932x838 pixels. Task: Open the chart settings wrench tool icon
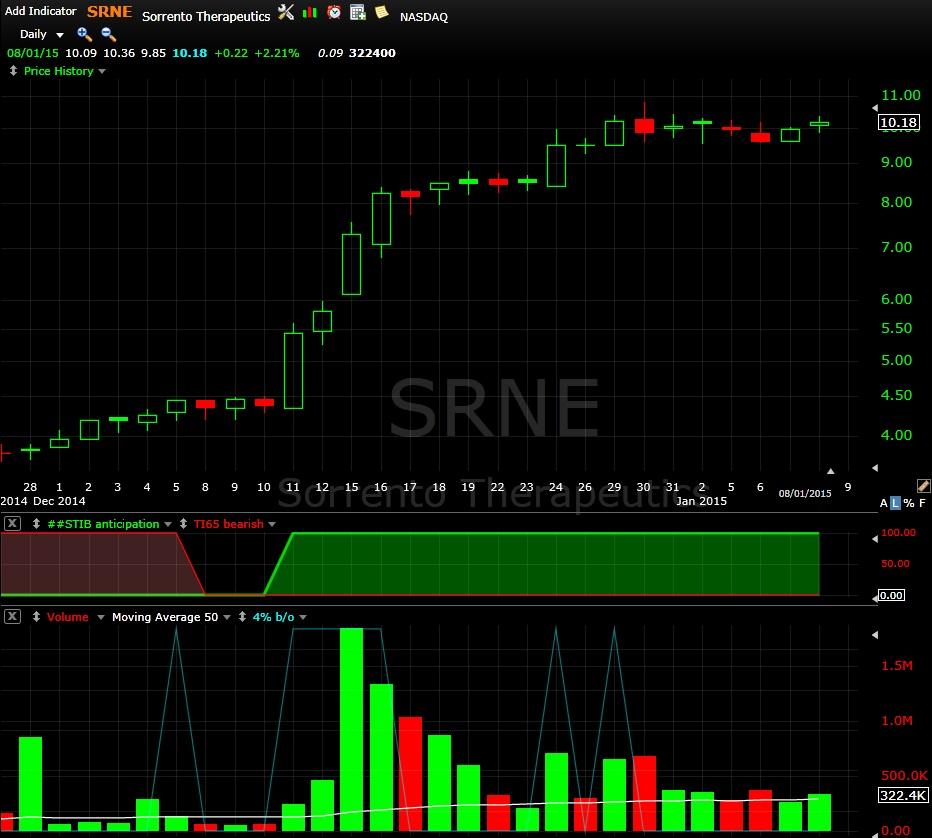[x=286, y=12]
